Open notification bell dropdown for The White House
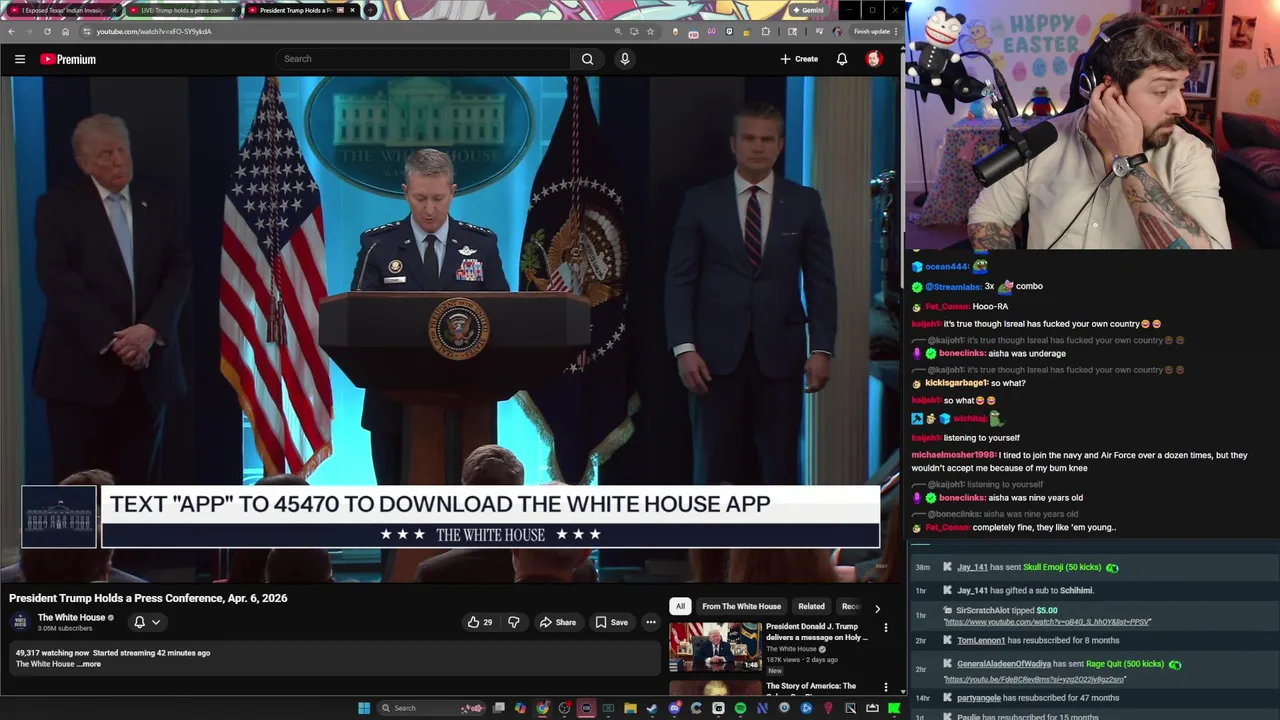This screenshot has height=720, width=1280. (x=146, y=622)
